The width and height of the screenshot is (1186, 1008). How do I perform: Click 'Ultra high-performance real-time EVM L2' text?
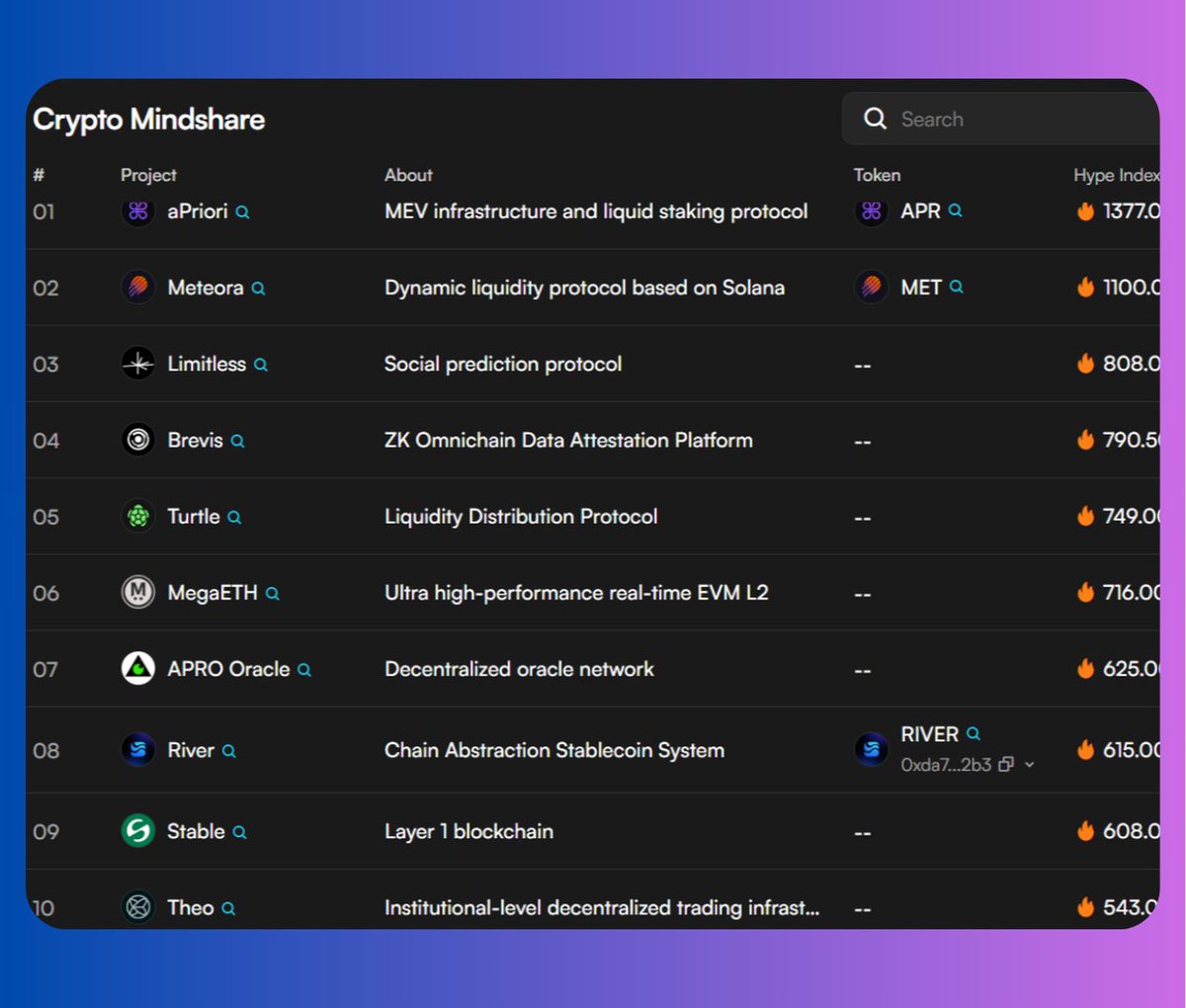tap(576, 593)
